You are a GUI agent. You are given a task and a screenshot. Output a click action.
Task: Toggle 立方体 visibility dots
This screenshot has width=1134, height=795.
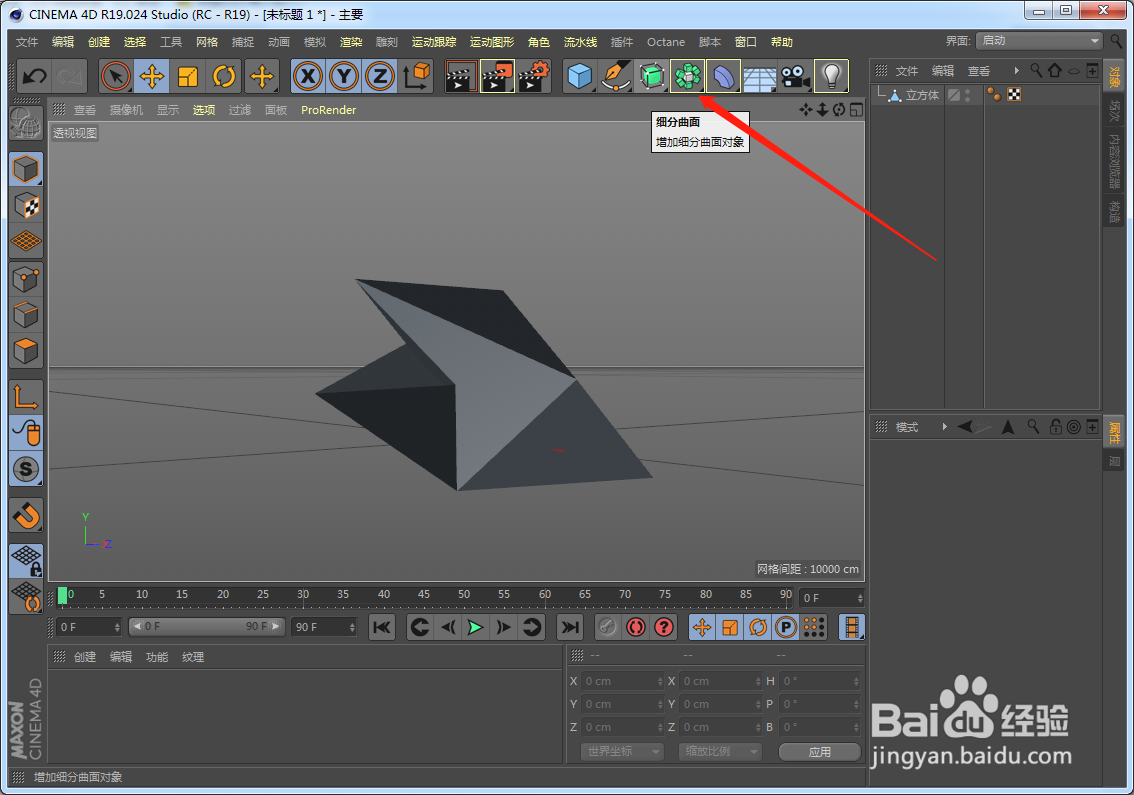tap(968, 95)
